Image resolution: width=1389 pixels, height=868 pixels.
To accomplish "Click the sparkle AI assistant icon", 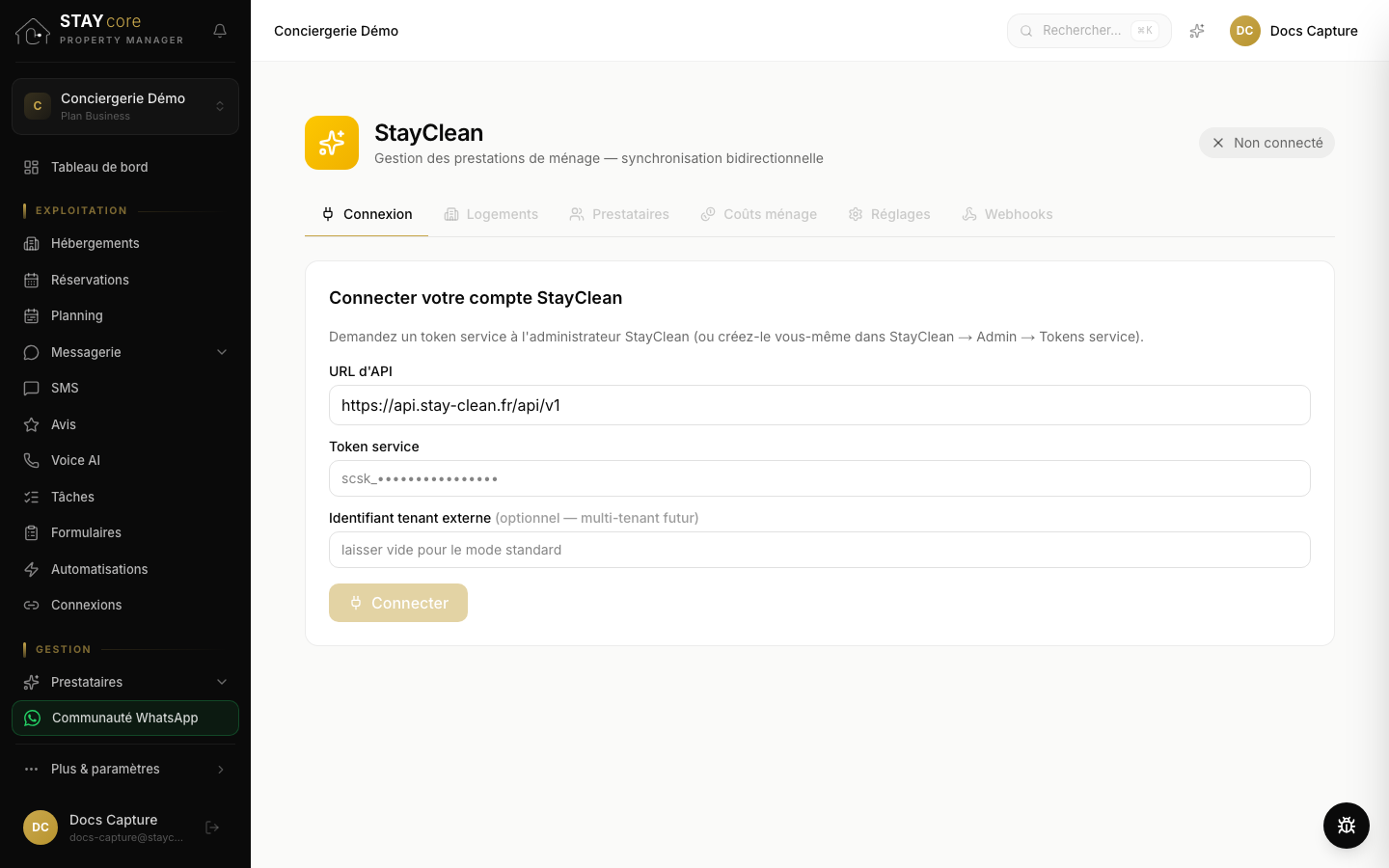I will 1197,31.
